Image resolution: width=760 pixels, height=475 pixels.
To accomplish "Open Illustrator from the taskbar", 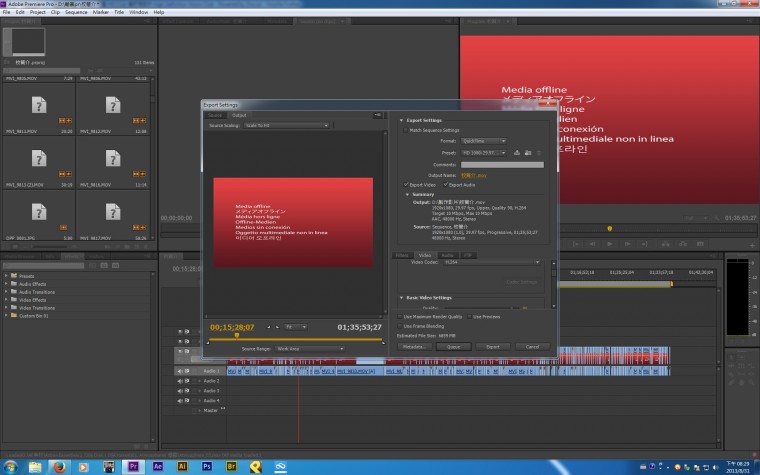I will click(182, 466).
